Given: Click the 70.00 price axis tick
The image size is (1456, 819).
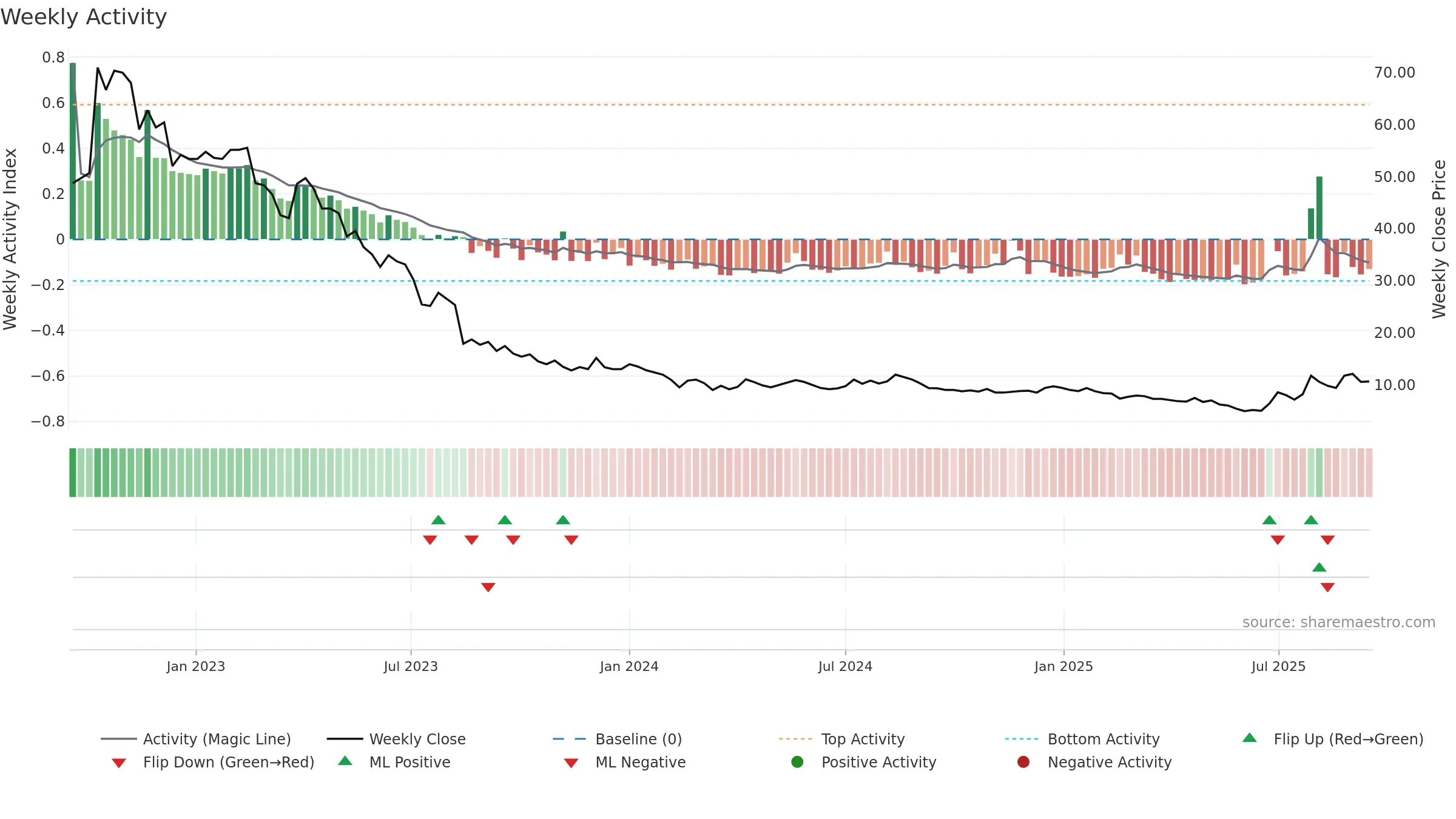Looking at the screenshot, I should (x=1394, y=72).
